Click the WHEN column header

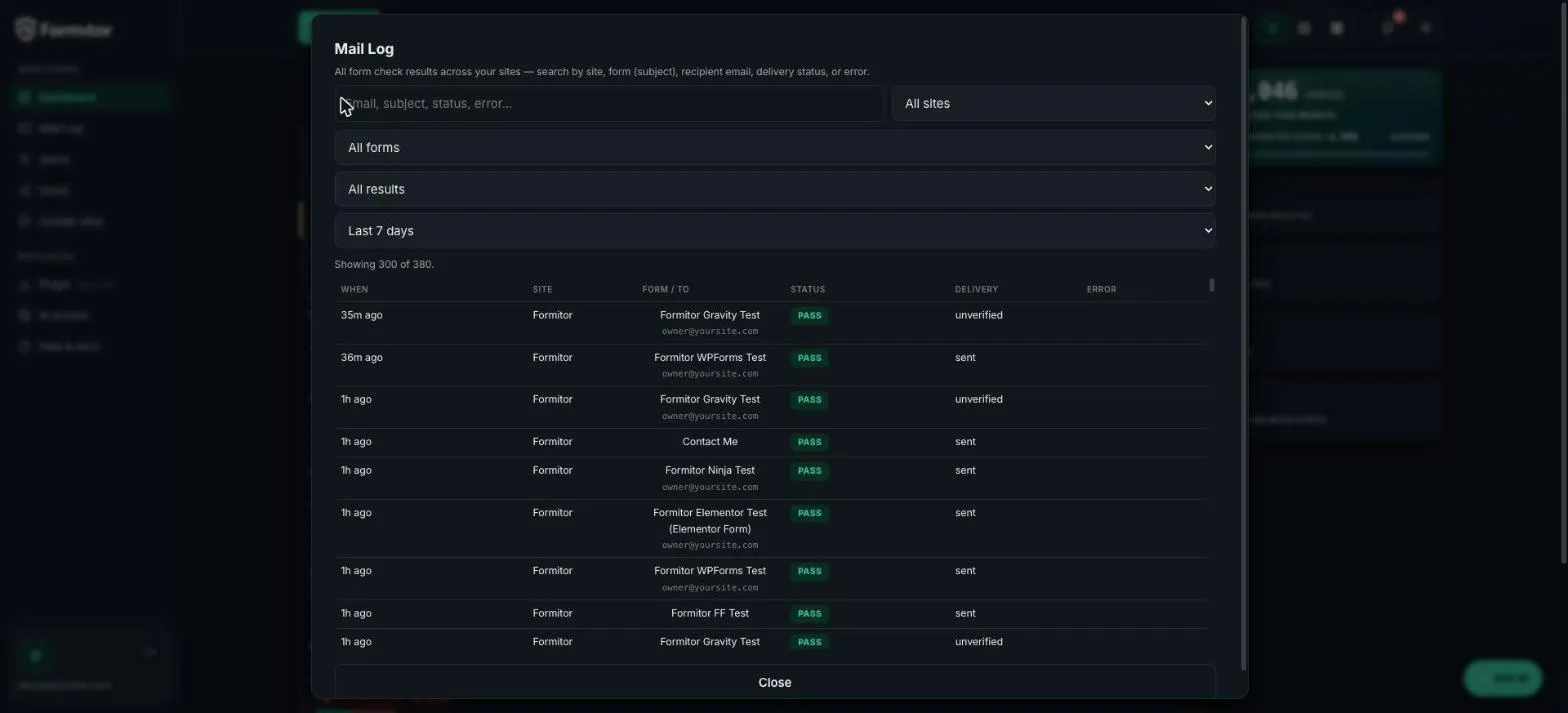[x=354, y=290]
